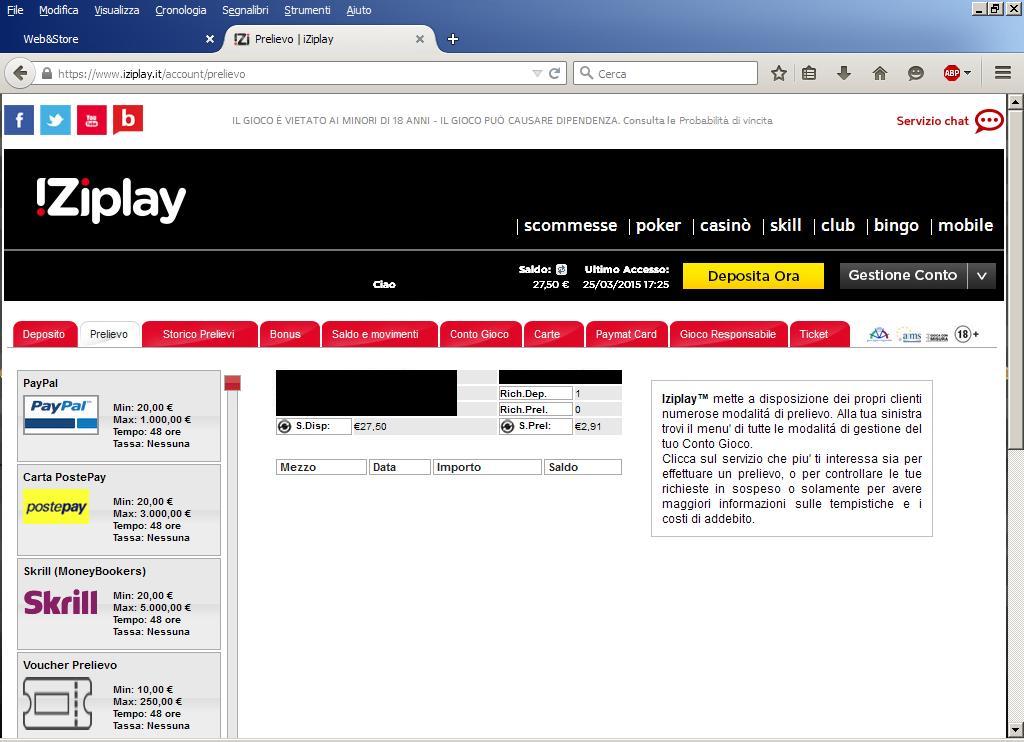The width and height of the screenshot is (1024, 742).
Task: Open the Twitter social icon
Action: click(x=56, y=120)
